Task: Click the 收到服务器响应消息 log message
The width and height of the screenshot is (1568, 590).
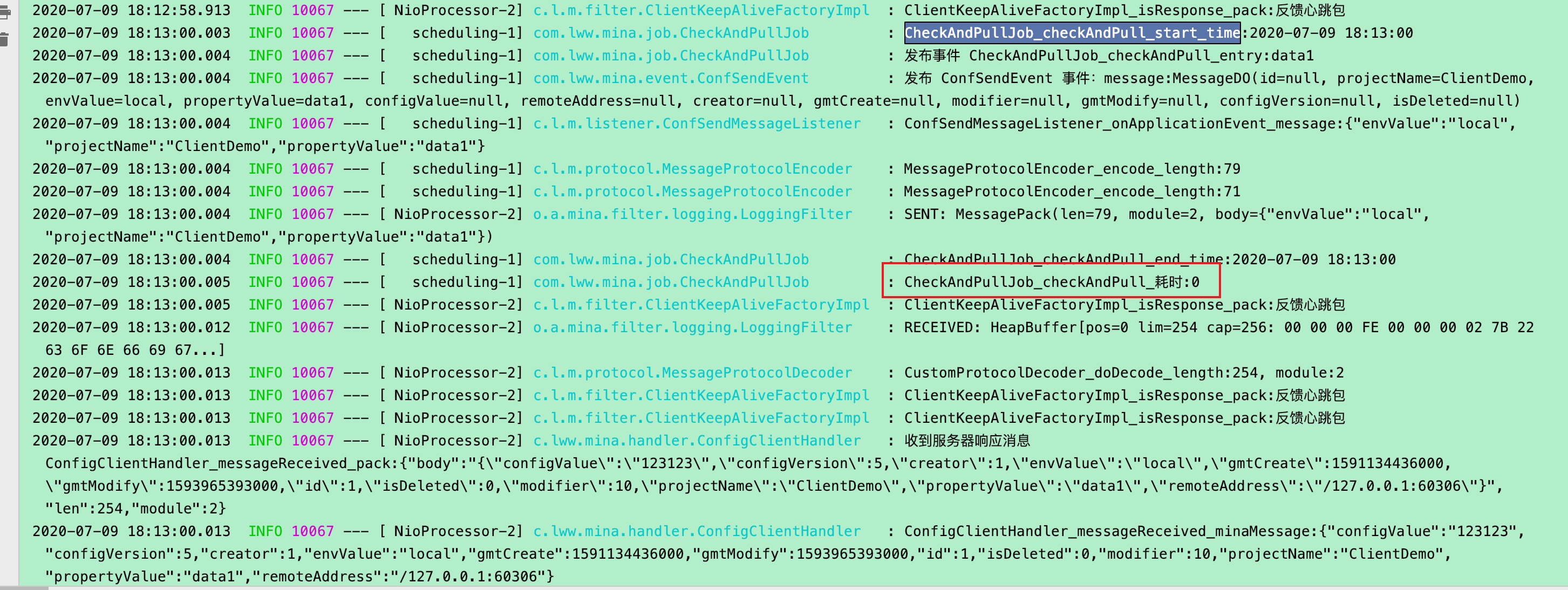Action: (966, 441)
